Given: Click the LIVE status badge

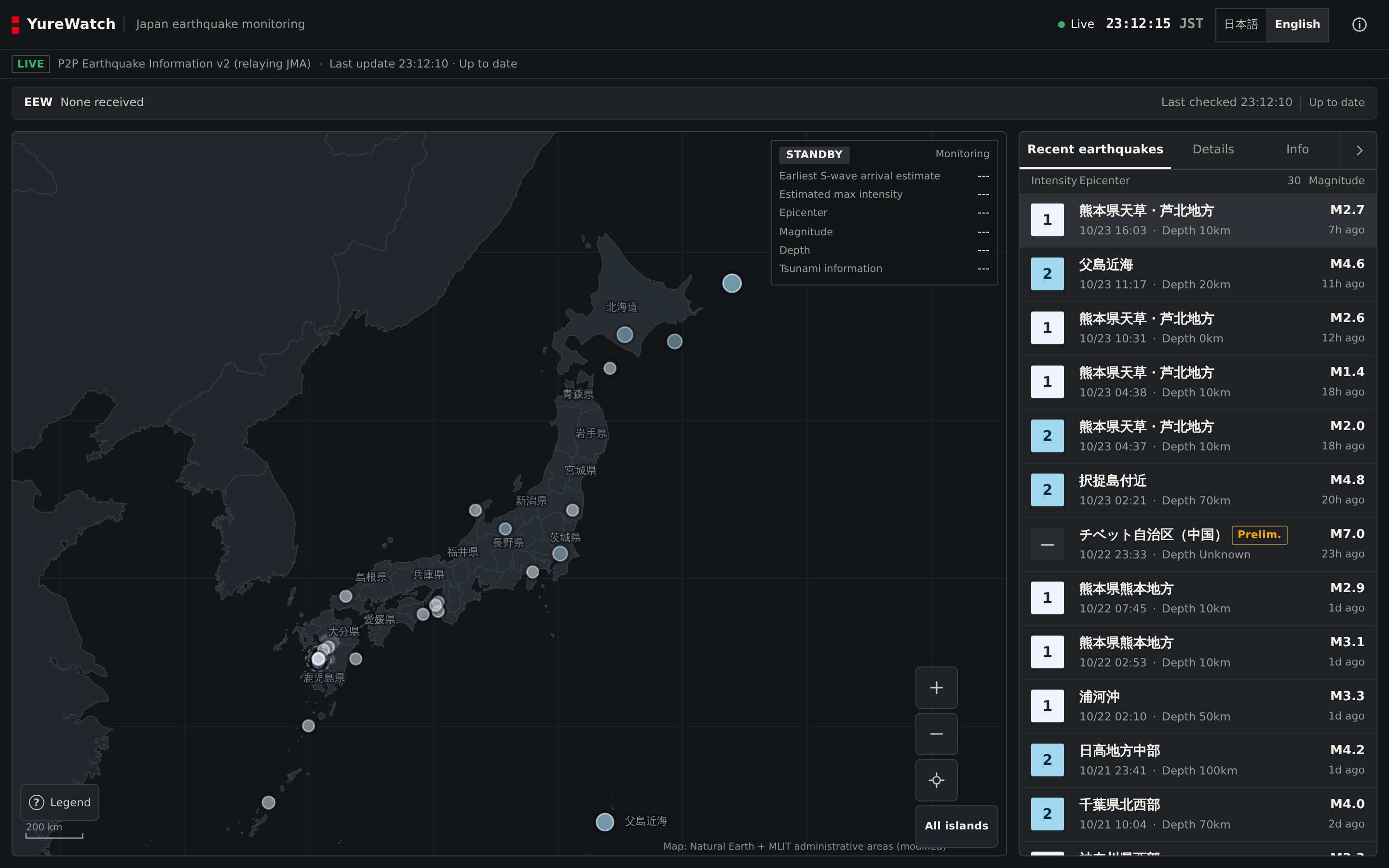Looking at the screenshot, I should pos(30,64).
